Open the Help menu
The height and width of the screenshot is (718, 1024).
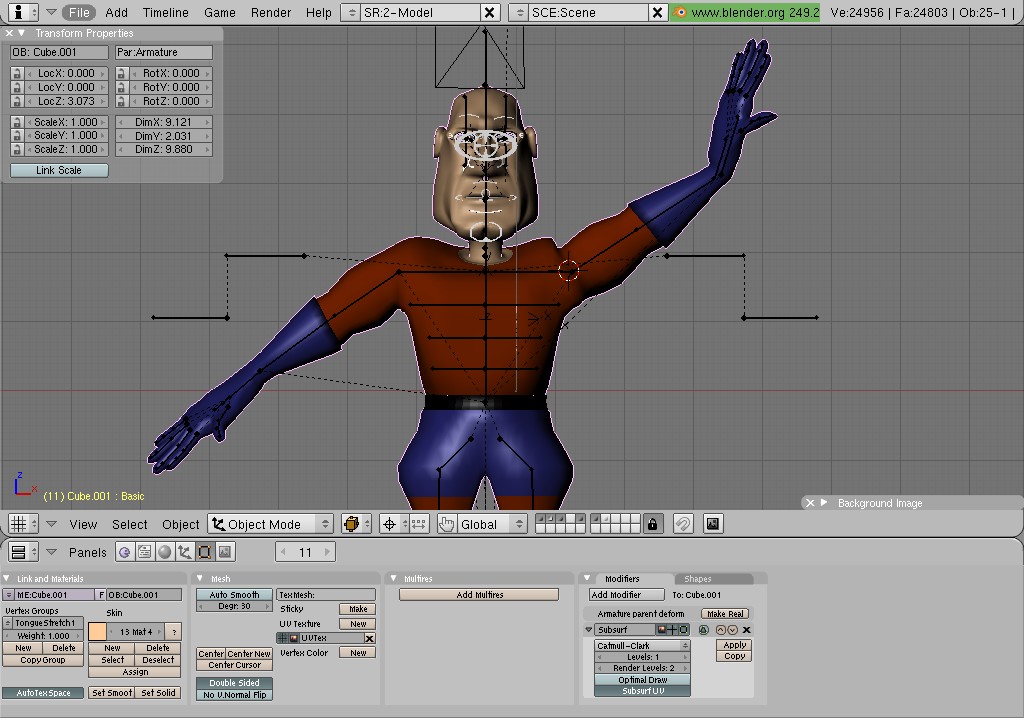click(319, 12)
